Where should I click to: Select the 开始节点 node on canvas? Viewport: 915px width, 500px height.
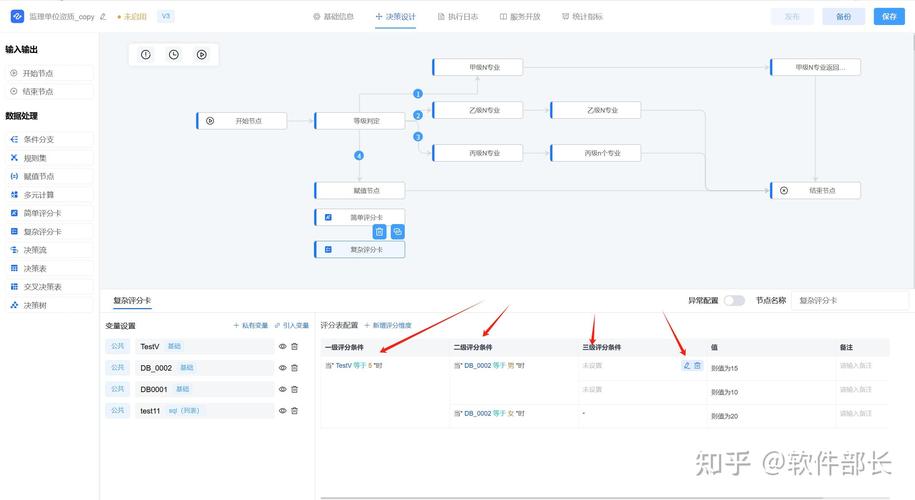tap(242, 121)
